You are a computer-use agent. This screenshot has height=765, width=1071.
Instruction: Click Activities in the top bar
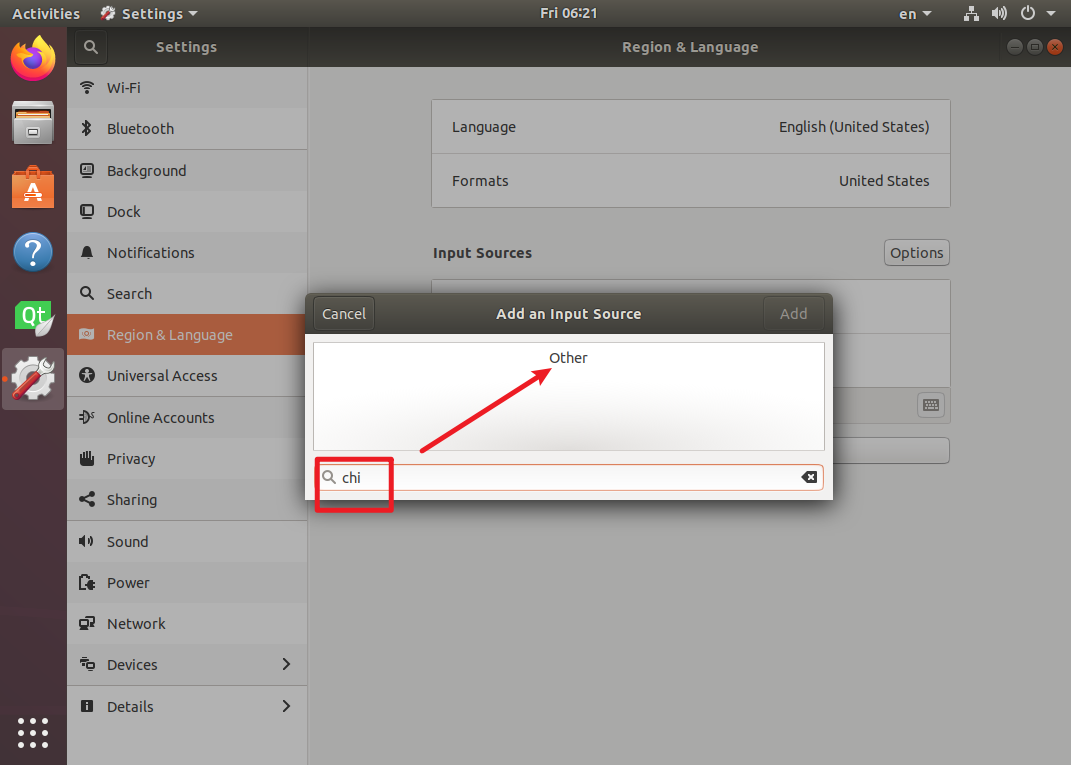click(46, 14)
